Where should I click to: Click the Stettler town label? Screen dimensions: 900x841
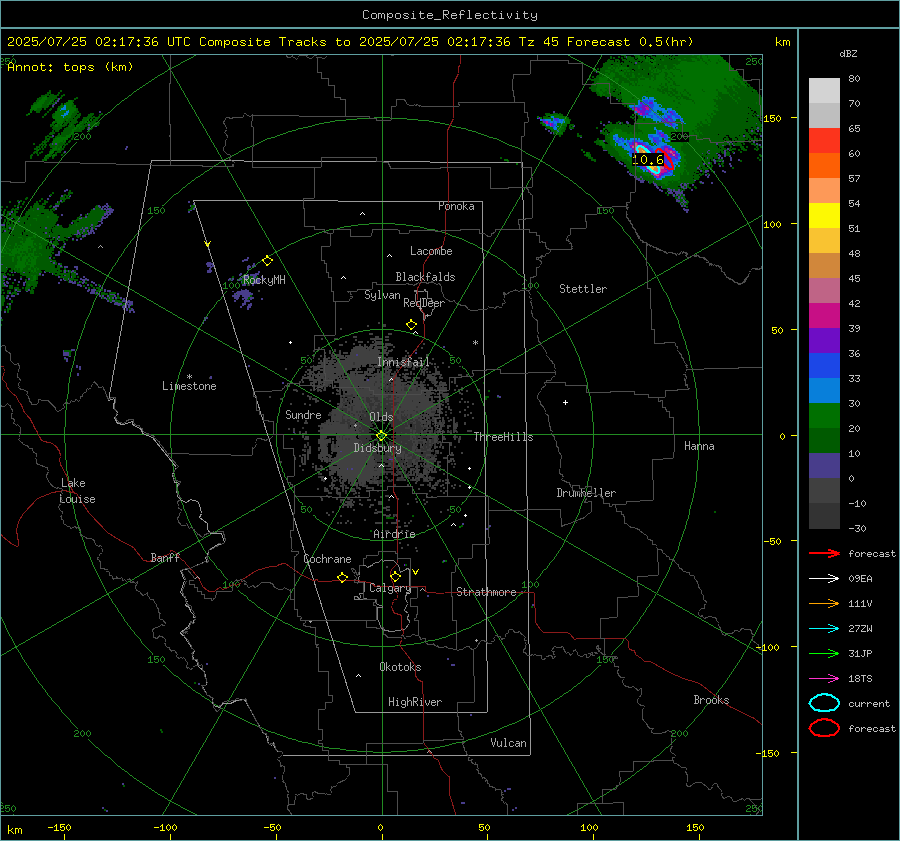583,289
